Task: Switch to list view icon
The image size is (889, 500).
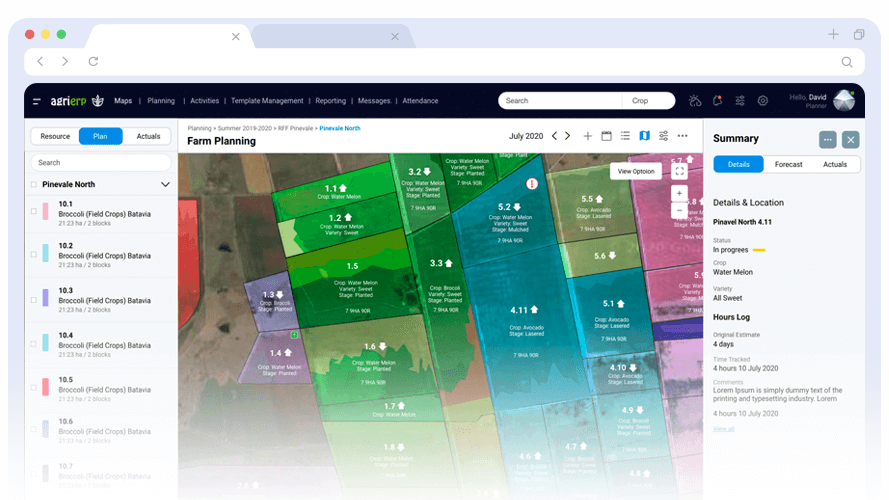Action: pyautogui.click(x=625, y=136)
